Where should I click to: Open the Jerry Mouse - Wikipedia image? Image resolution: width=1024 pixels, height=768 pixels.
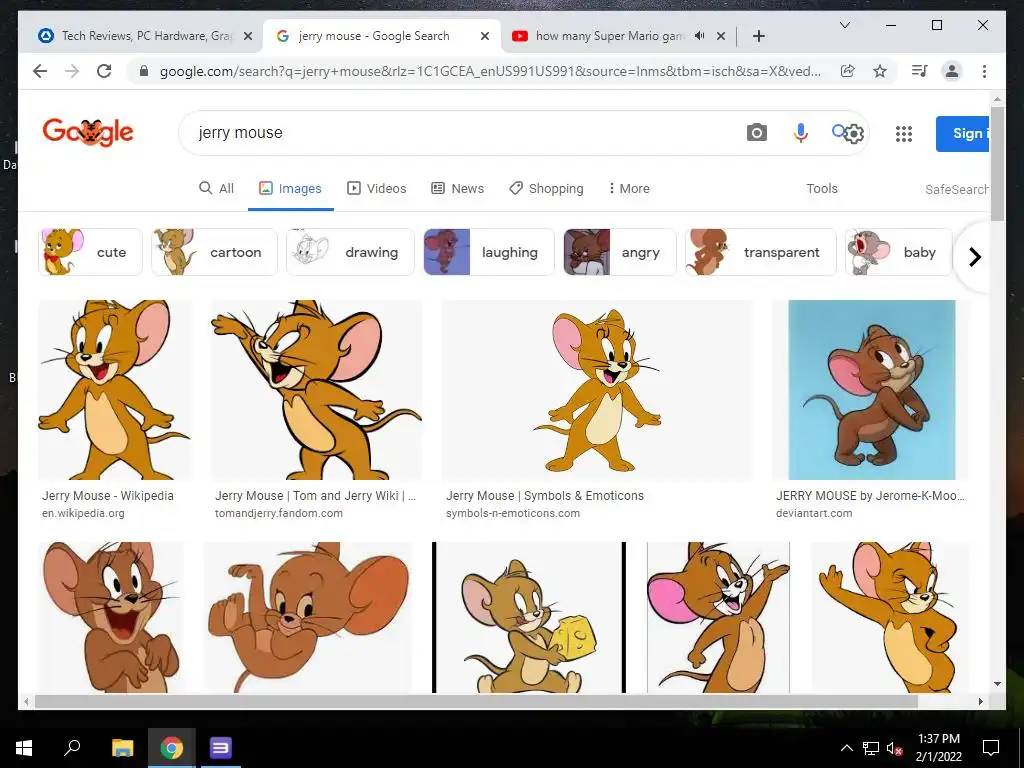(x=115, y=390)
